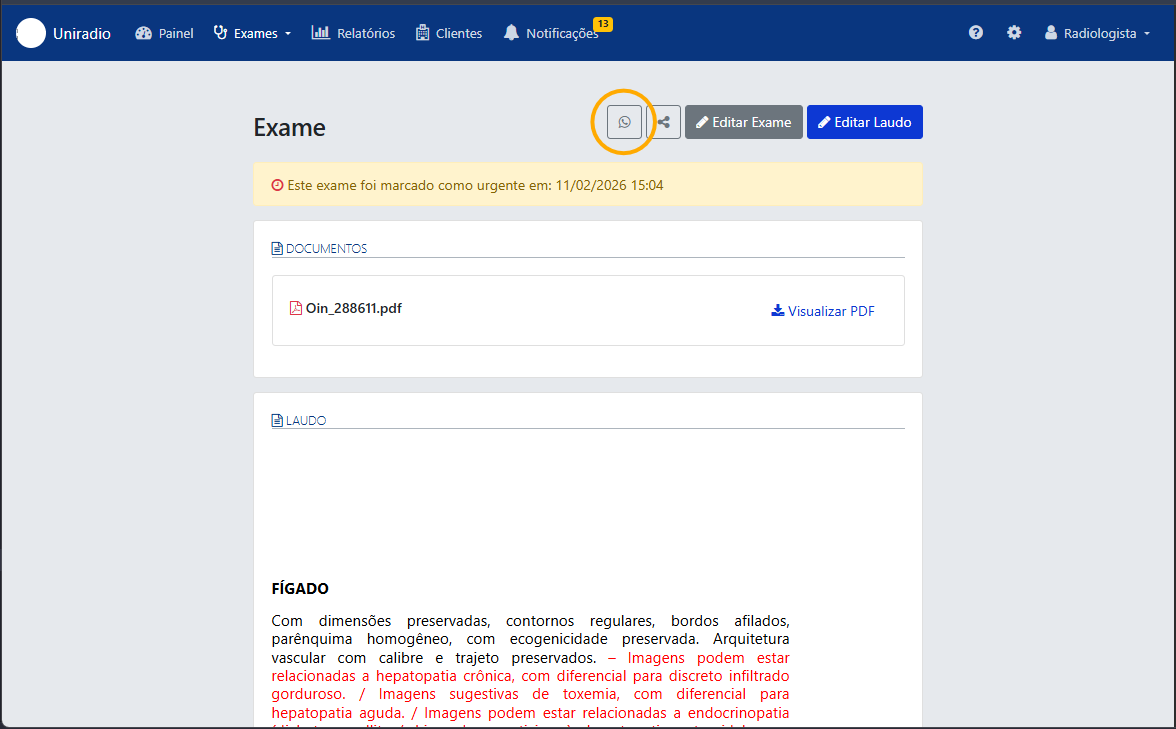The width and height of the screenshot is (1176, 729).
Task: Click the WhatsApp share icon button
Action: point(624,122)
